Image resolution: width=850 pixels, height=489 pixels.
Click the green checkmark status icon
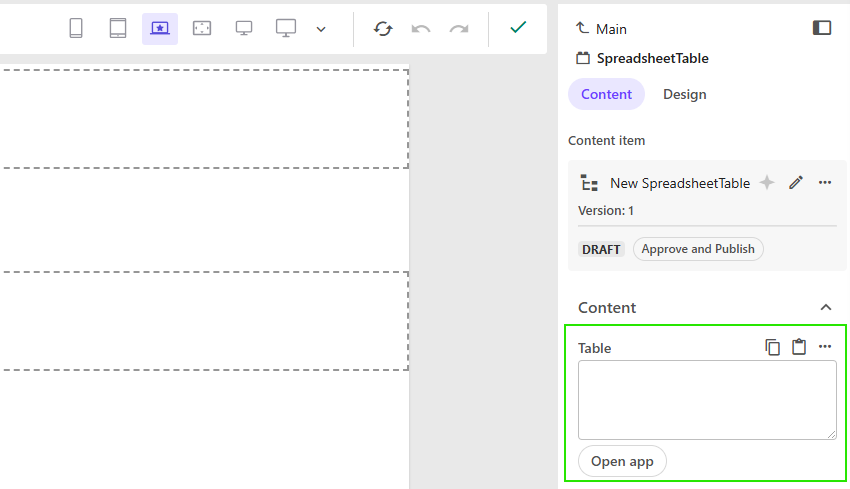coord(518,27)
